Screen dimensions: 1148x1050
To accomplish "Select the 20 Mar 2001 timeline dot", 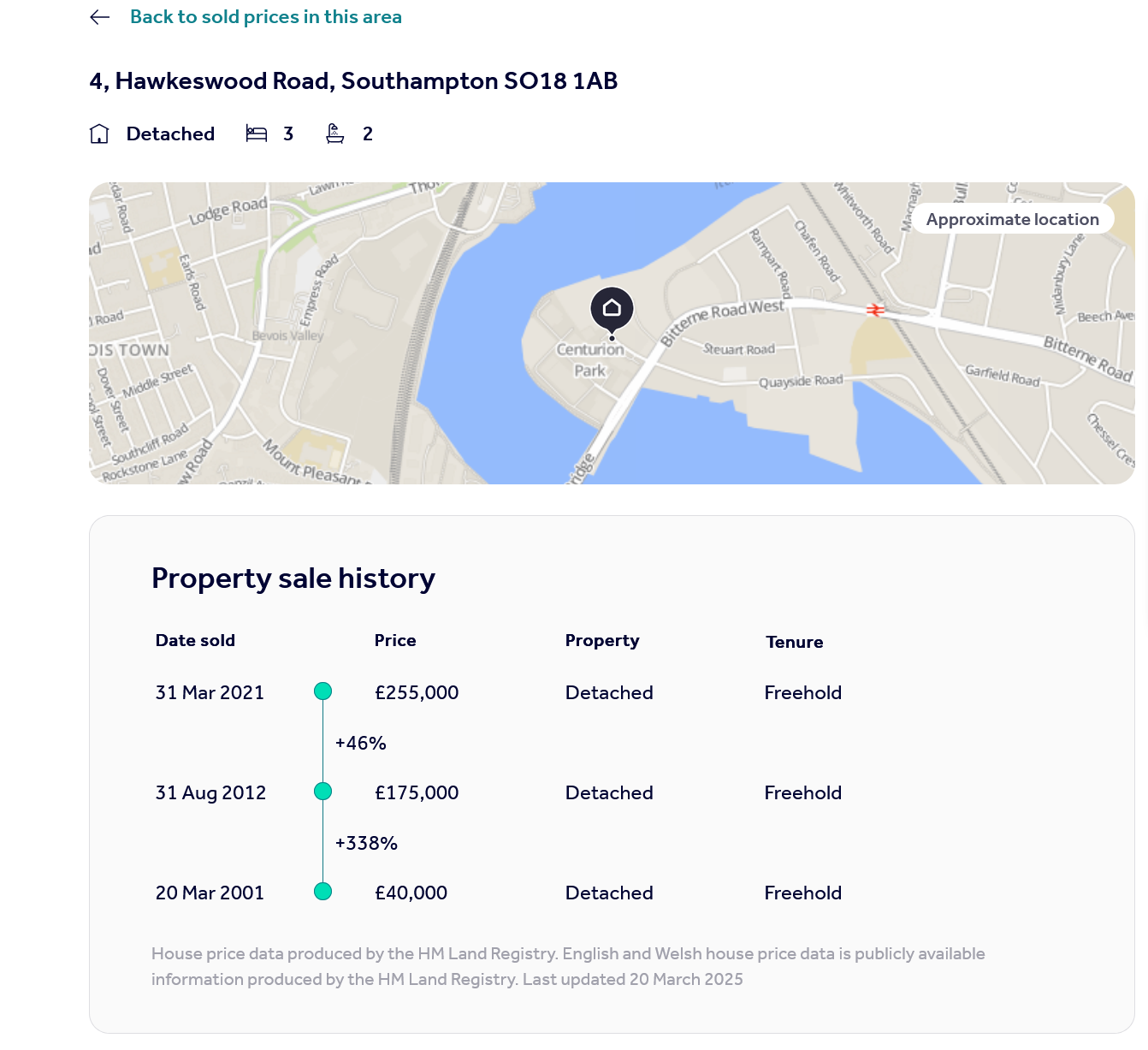I will [x=323, y=892].
